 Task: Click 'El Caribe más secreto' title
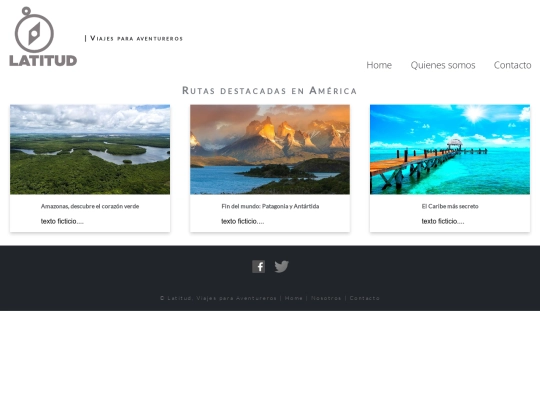point(450,206)
